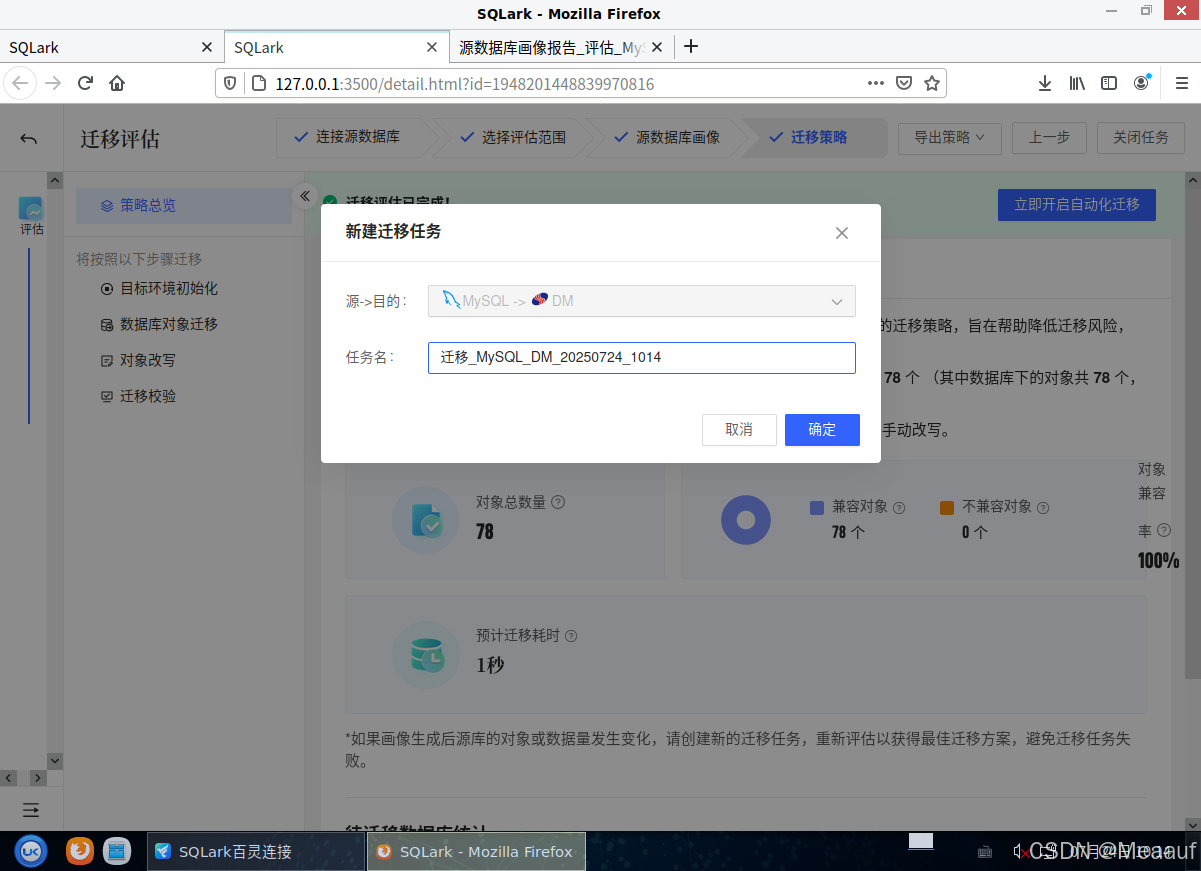This screenshot has width=1201, height=871.
Task: Open a new browser tab
Action: (690, 46)
